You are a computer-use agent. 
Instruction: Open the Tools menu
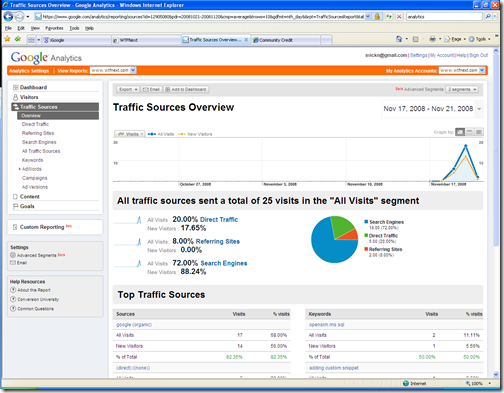[74, 28]
